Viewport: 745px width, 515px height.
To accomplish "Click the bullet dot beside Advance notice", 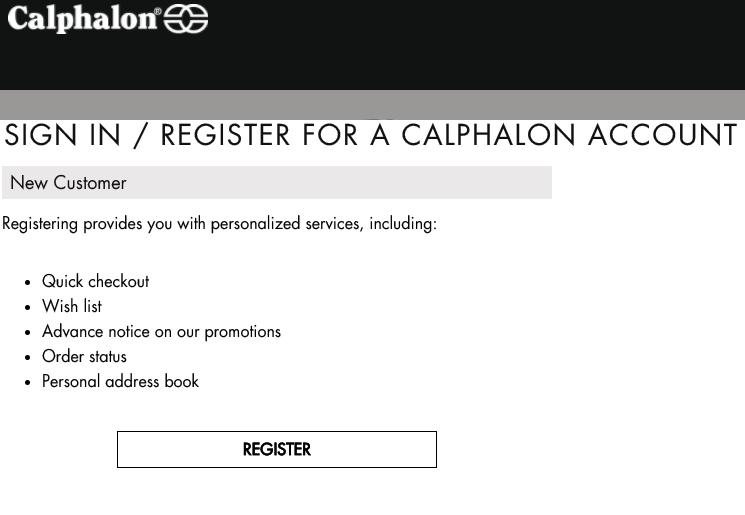I will [x=28, y=333].
